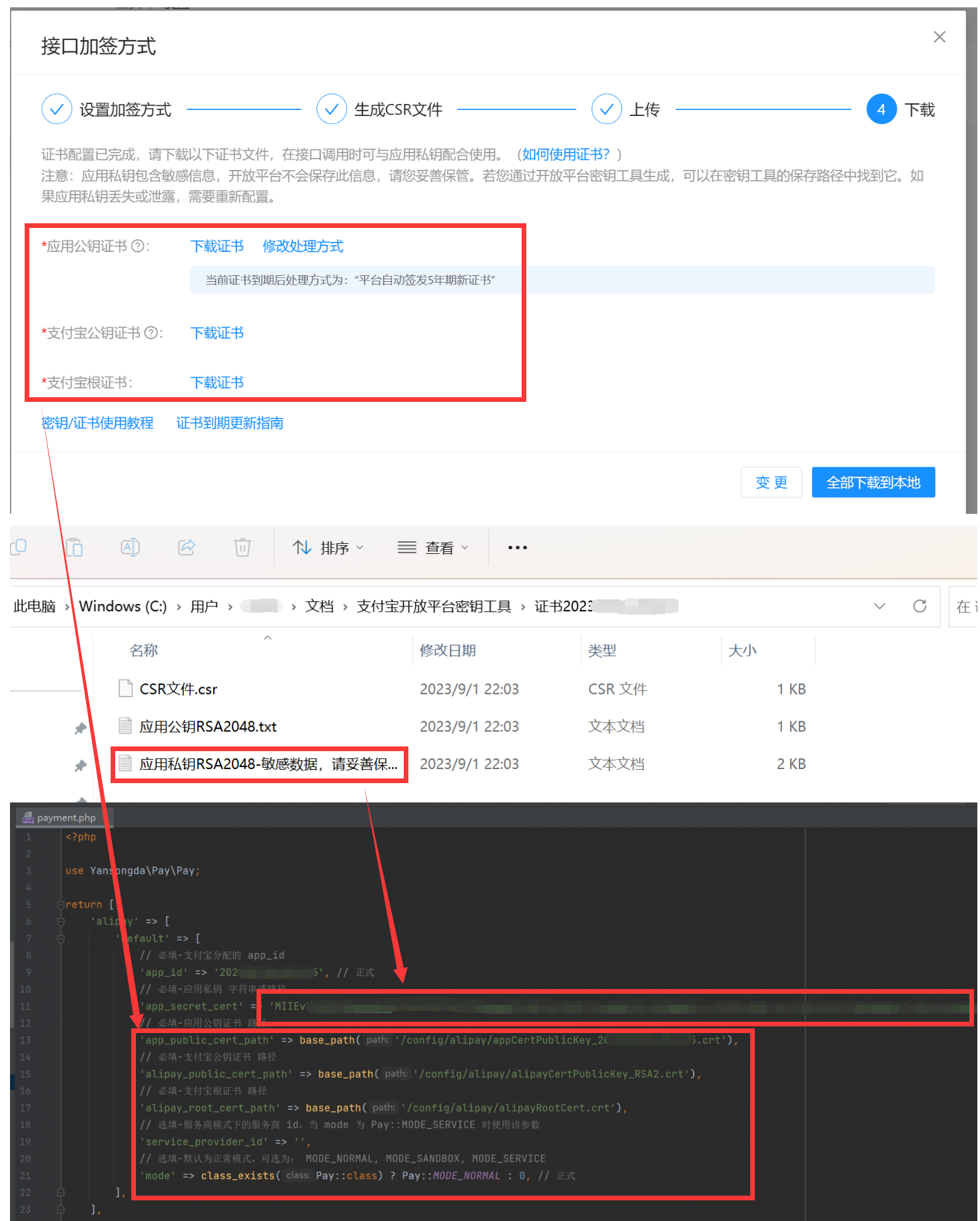This screenshot has height=1221, width=980.
Task: Go to 此电脑 in the address breadcrumb
Action: tap(35, 607)
